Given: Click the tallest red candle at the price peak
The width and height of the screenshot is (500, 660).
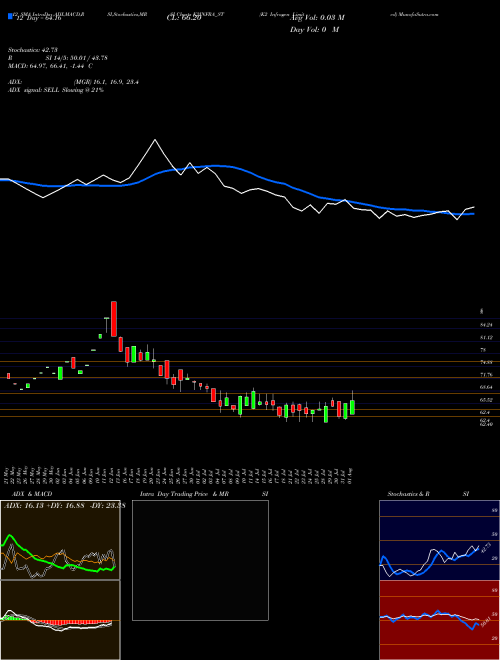Looking at the screenshot, I should 114,319.
